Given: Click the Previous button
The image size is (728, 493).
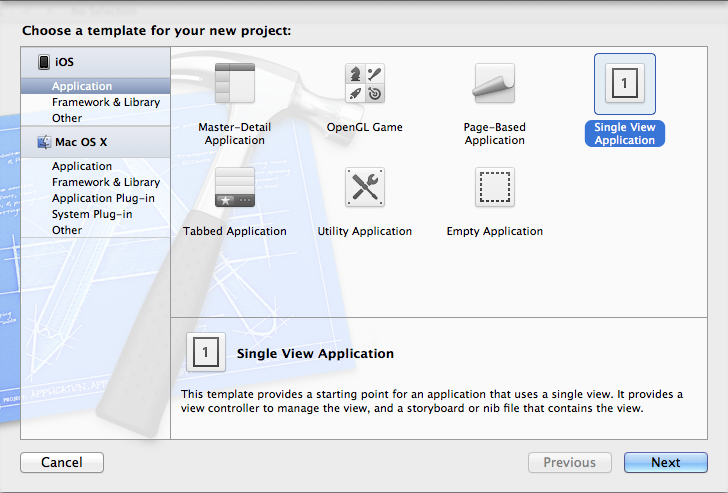Looking at the screenshot, I should point(569,463).
